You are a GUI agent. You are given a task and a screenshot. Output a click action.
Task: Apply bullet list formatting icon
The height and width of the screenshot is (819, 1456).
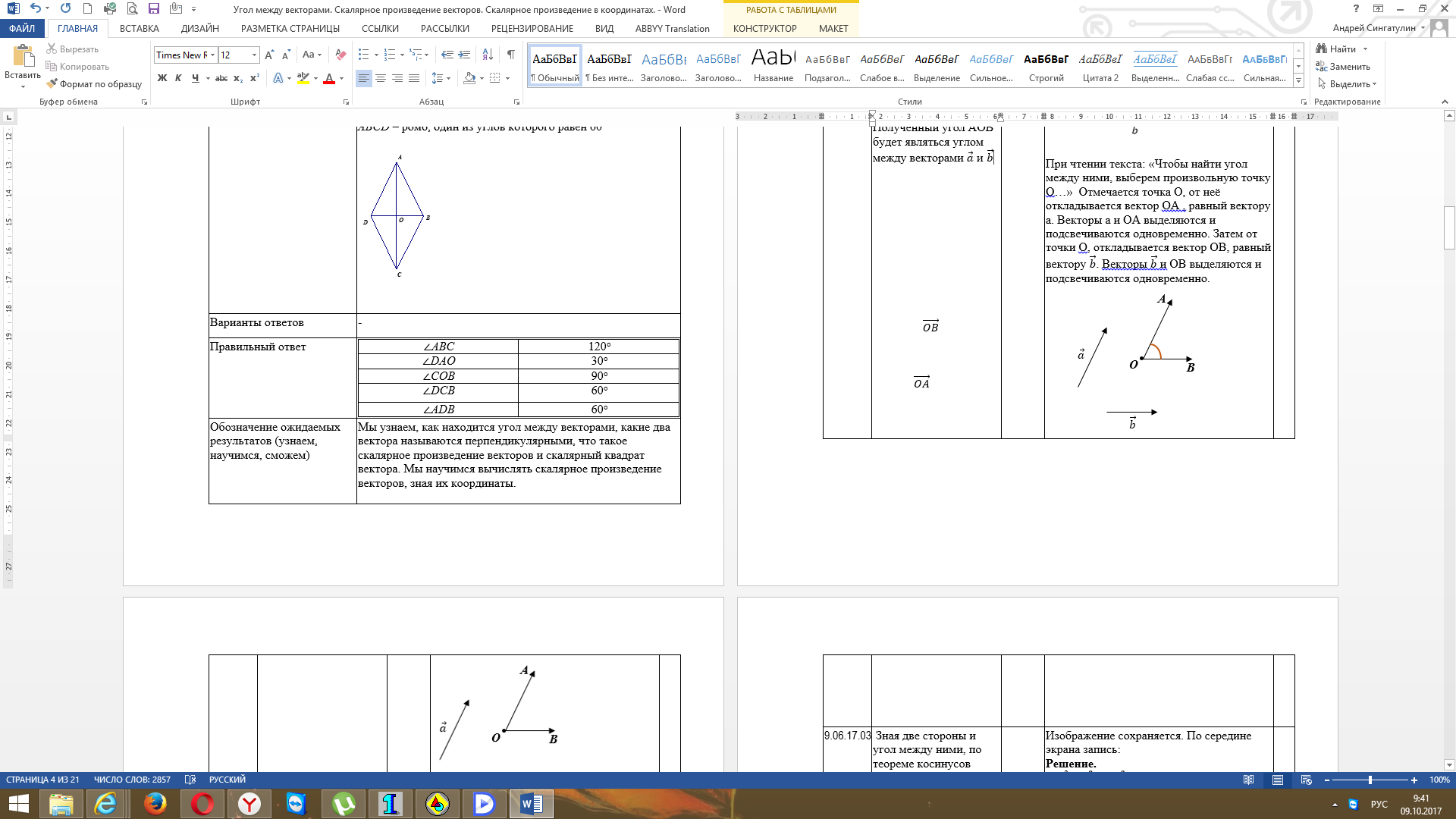pyautogui.click(x=364, y=55)
